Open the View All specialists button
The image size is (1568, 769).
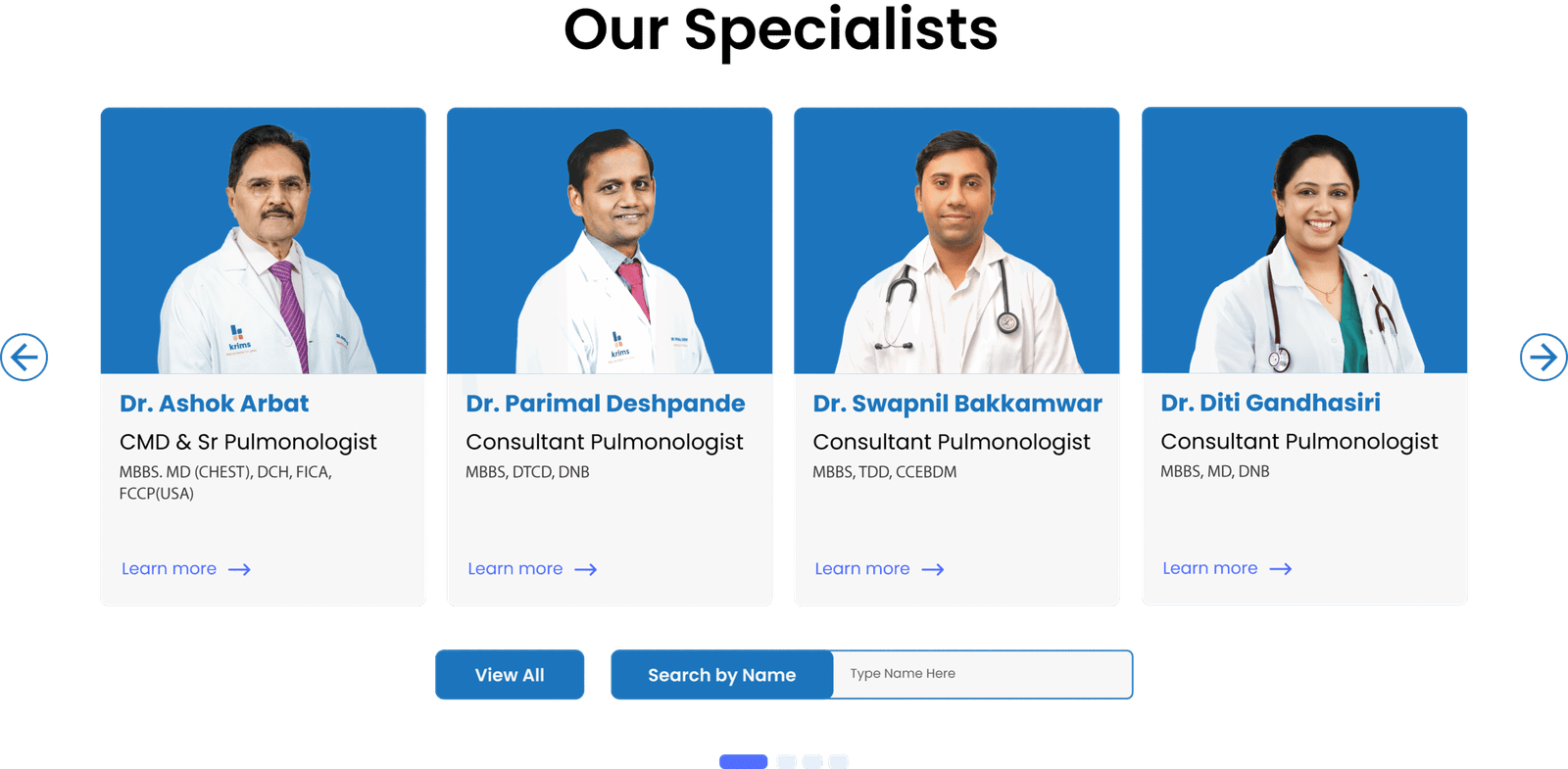[x=510, y=674]
